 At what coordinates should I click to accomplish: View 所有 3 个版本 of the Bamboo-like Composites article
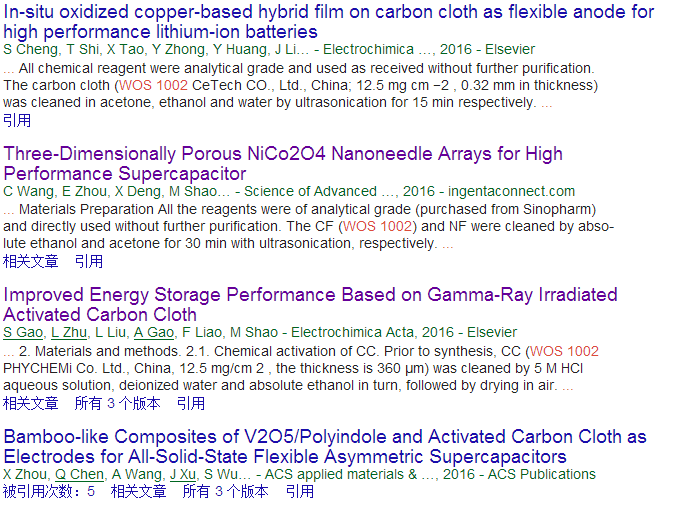[225, 491]
